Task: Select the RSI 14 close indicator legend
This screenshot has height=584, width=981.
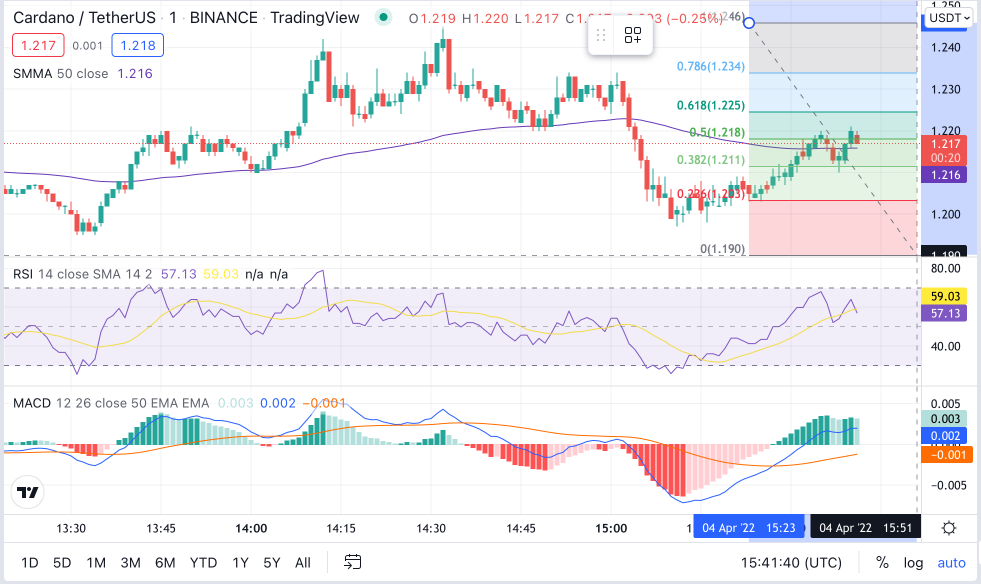Action: [82, 274]
